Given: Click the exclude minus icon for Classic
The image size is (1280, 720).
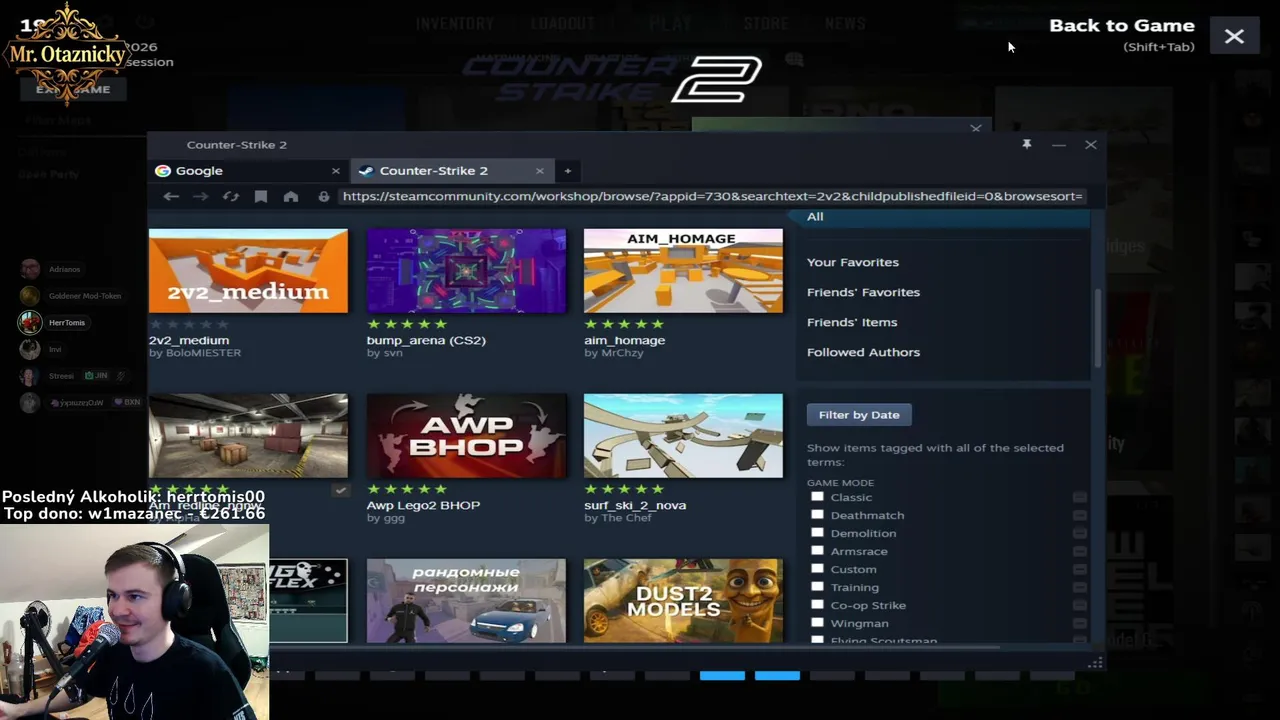Looking at the screenshot, I should (1080, 497).
